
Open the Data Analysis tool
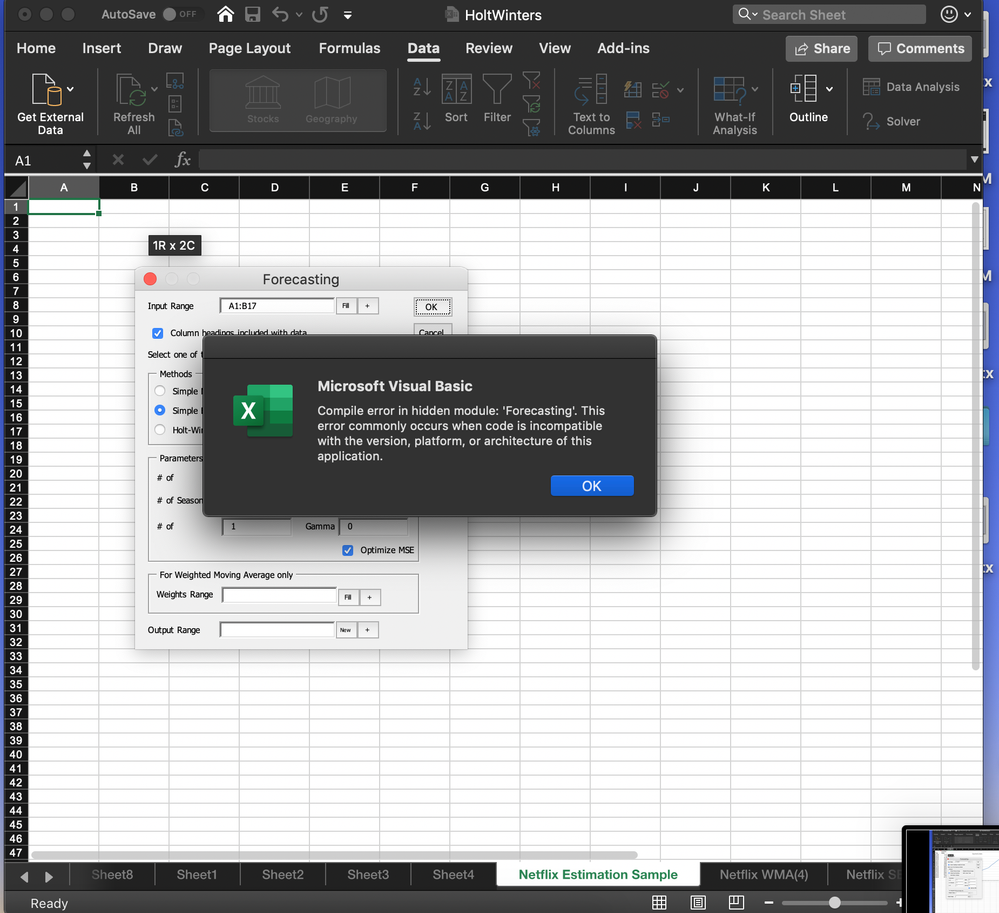coord(911,87)
